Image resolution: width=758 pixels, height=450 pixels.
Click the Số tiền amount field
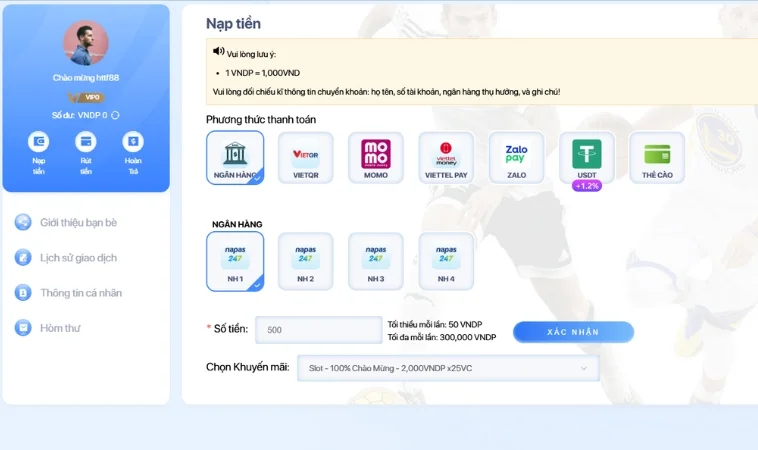point(318,331)
